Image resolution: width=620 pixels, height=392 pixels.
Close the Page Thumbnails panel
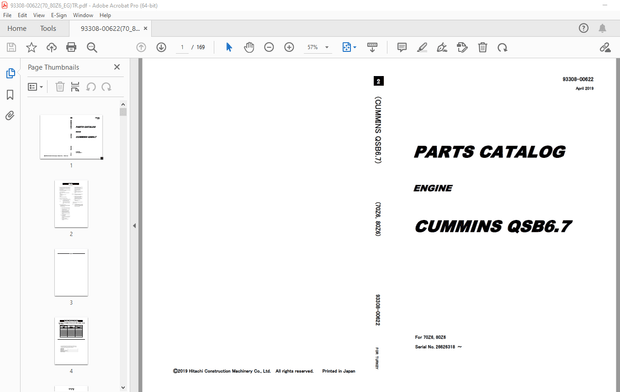pyautogui.click(x=117, y=67)
